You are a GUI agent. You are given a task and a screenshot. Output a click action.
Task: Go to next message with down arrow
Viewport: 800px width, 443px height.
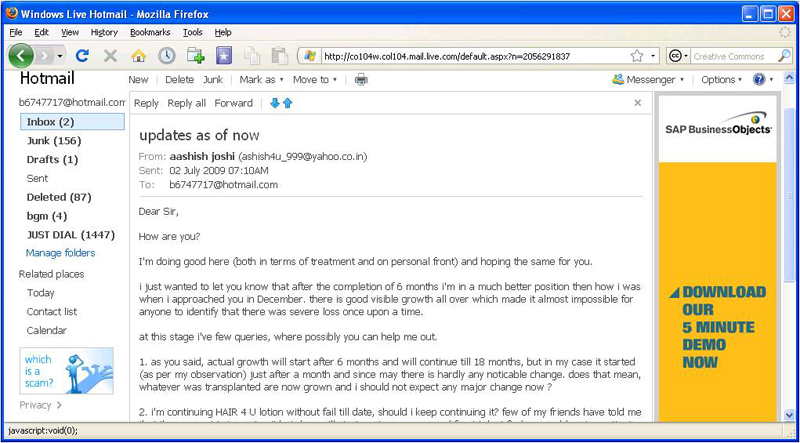click(275, 103)
